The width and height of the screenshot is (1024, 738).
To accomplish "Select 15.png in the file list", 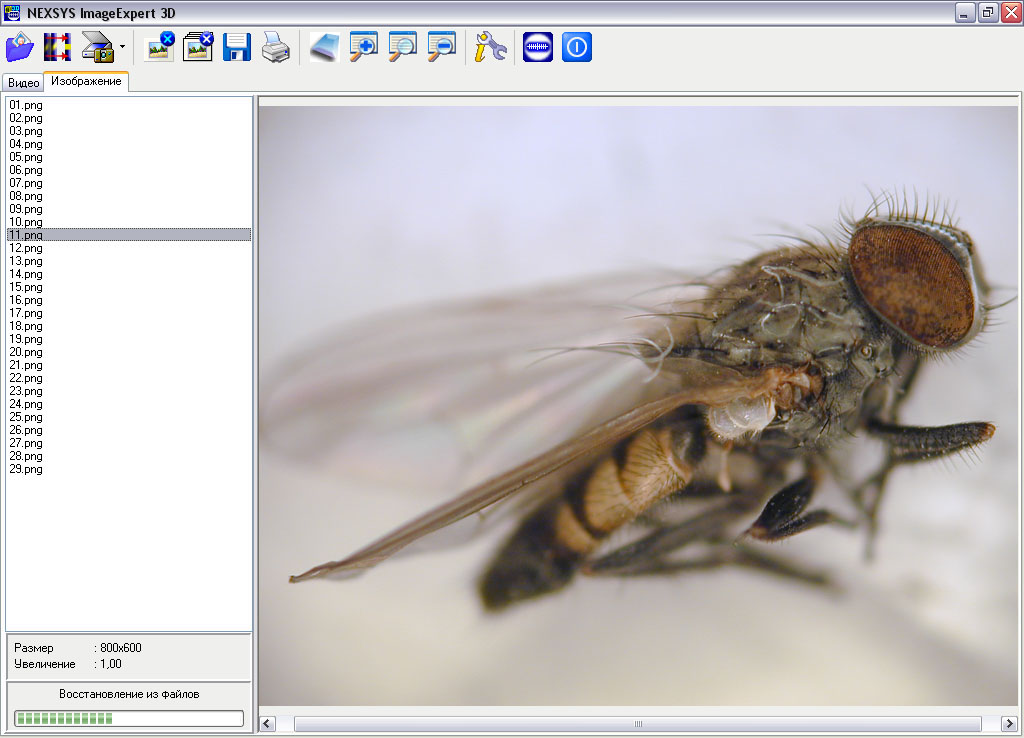I will coord(26,287).
